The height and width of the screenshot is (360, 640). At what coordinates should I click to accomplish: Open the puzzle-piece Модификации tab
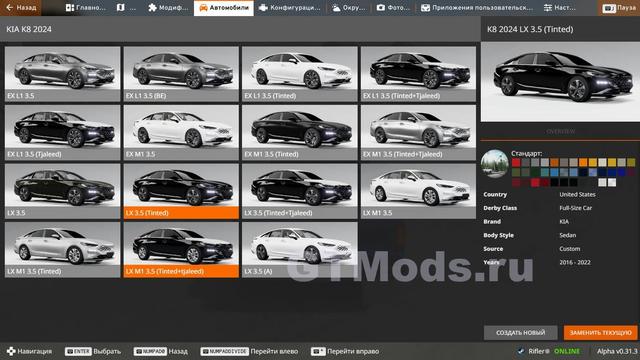point(168,7)
